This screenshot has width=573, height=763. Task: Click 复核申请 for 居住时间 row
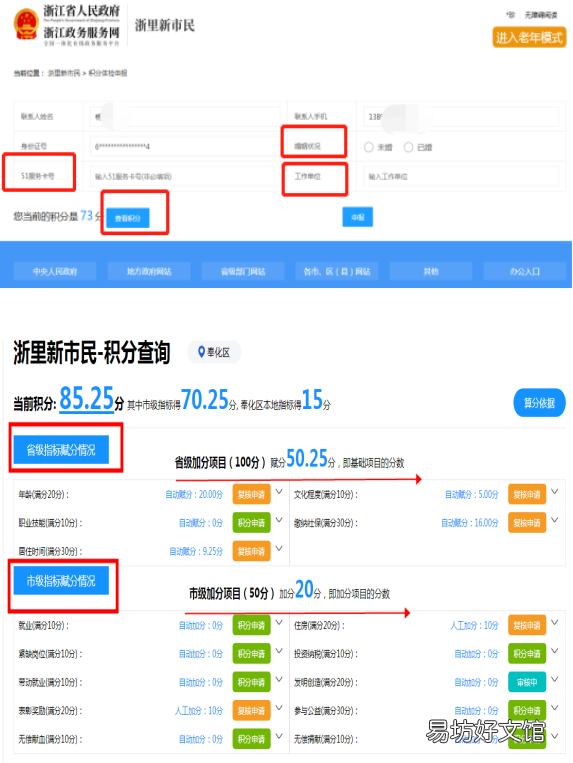click(251, 551)
